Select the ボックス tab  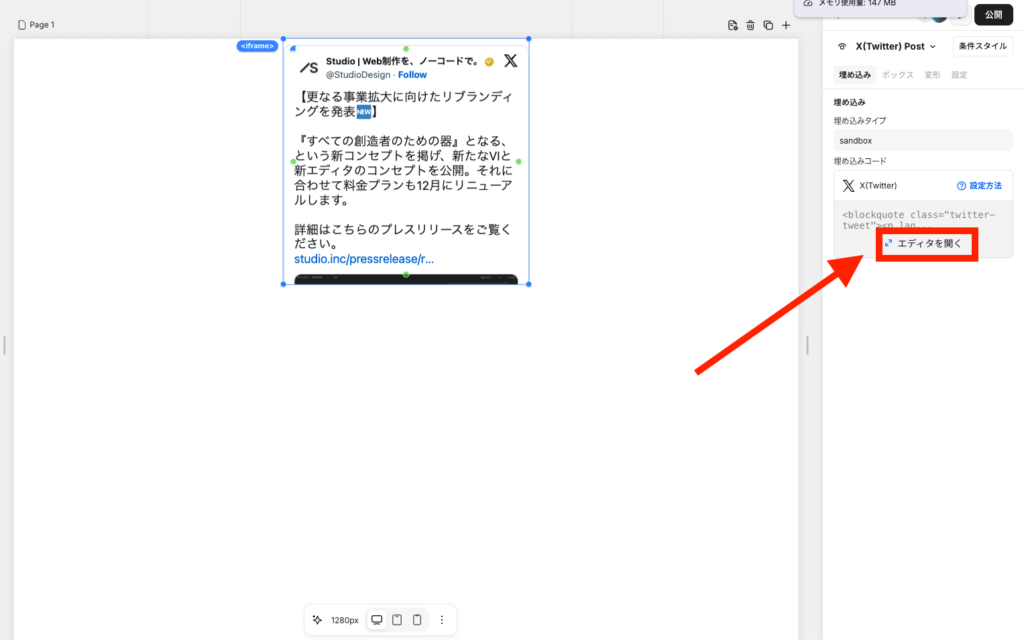(897, 75)
